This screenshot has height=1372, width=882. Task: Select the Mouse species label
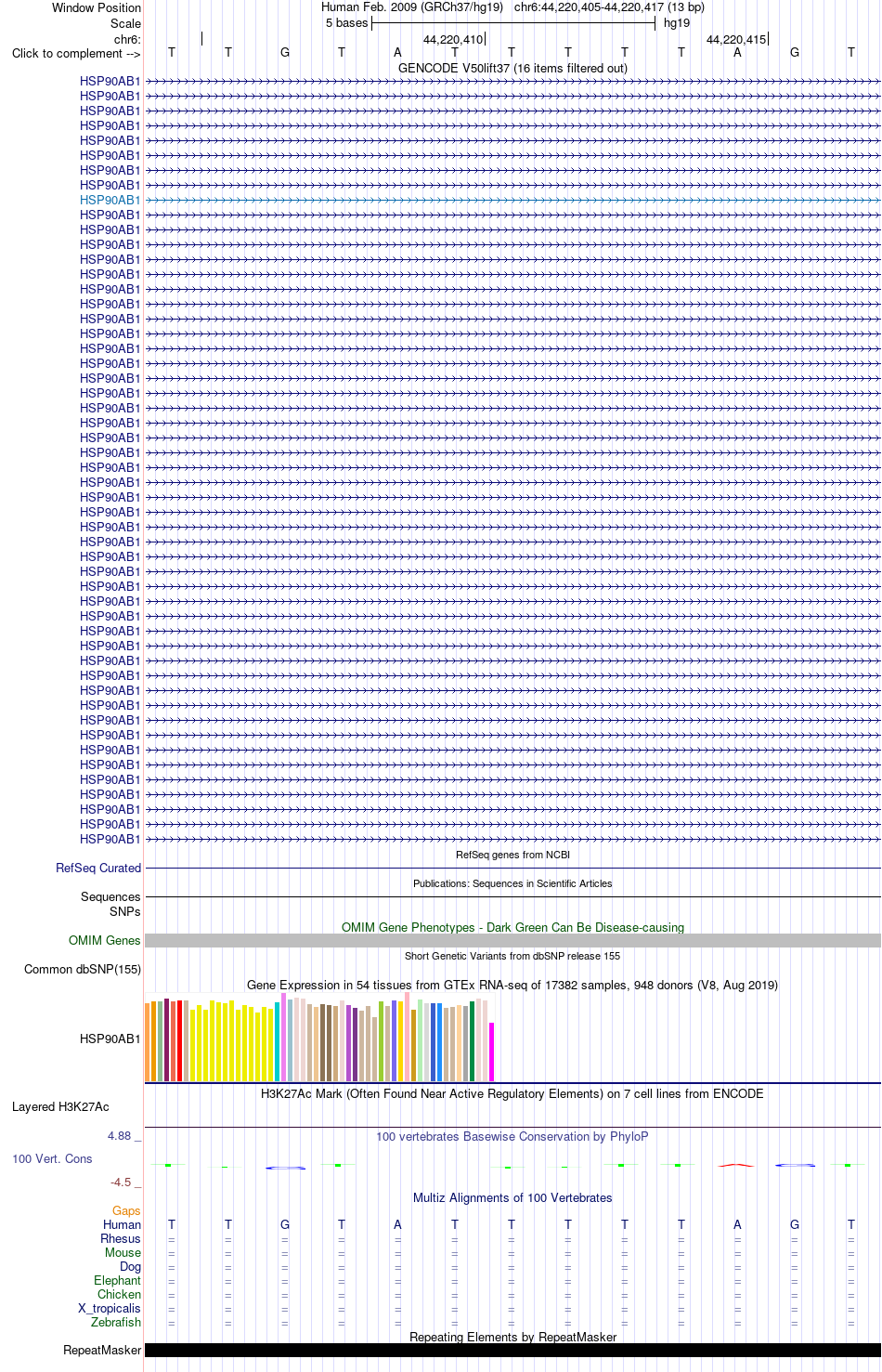(x=123, y=1252)
